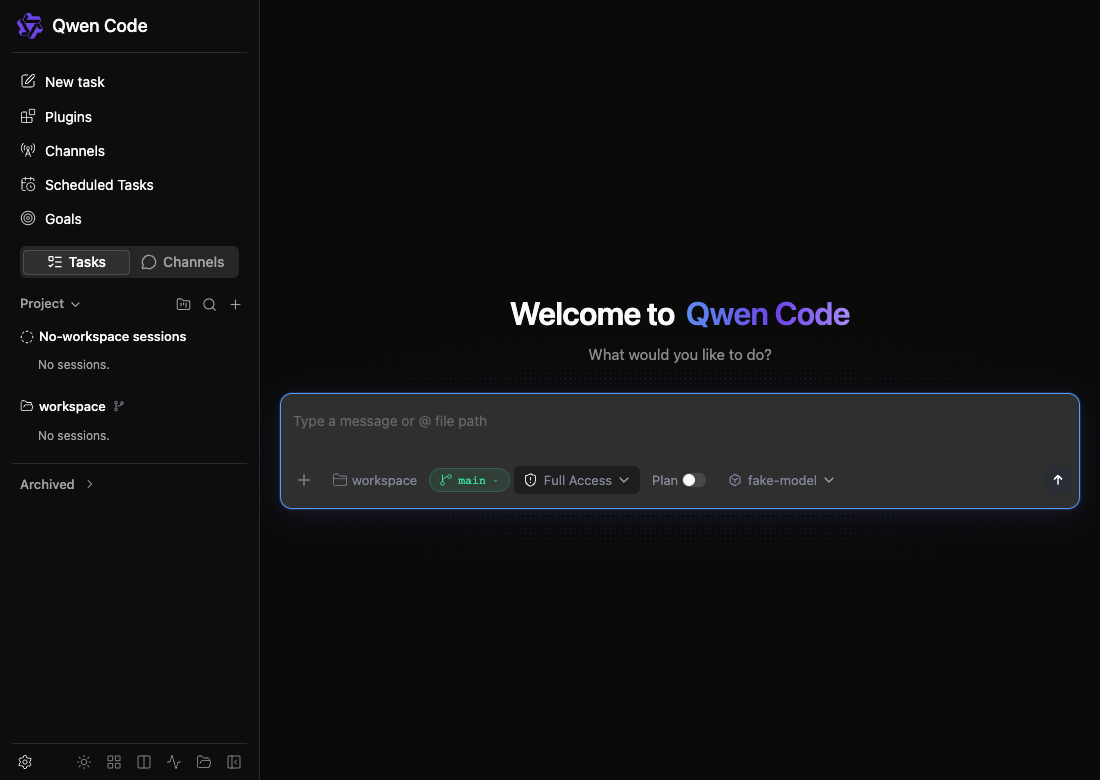Click the Qwen Code logo icon
The image size is (1100, 780).
point(29,26)
